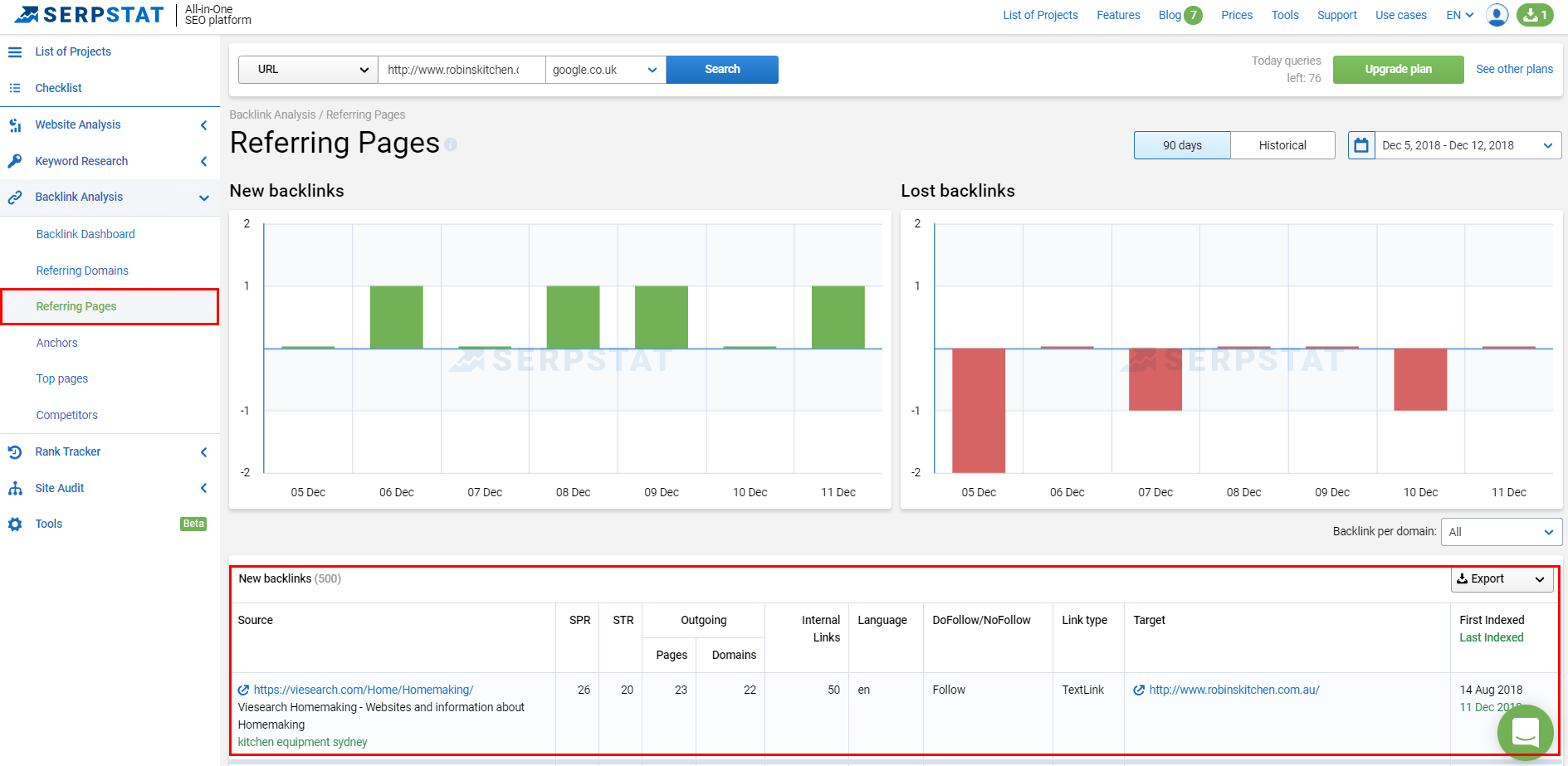1568x766 pixels.
Task: Expand the Site Audit menu chevron
Action: click(x=203, y=488)
